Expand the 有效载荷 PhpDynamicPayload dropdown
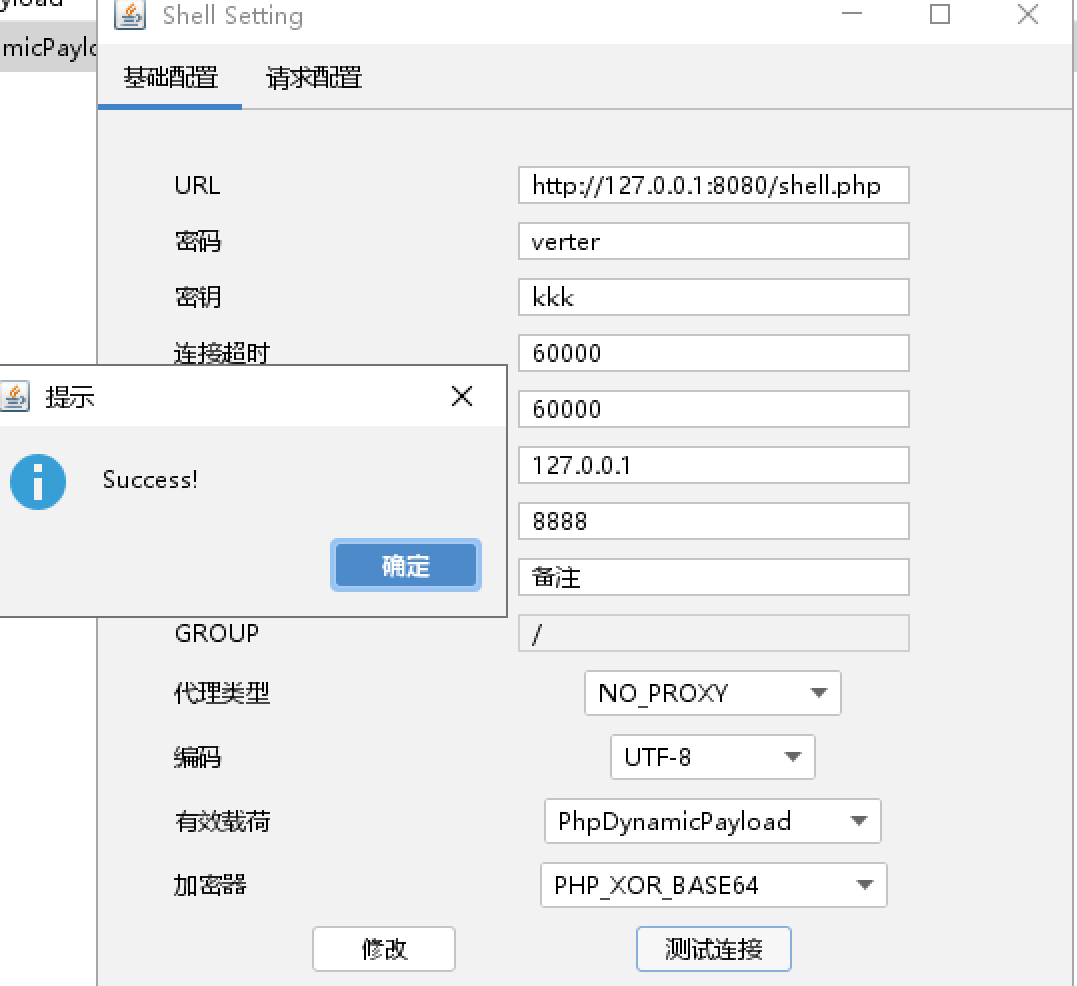 pyautogui.click(x=712, y=821)
